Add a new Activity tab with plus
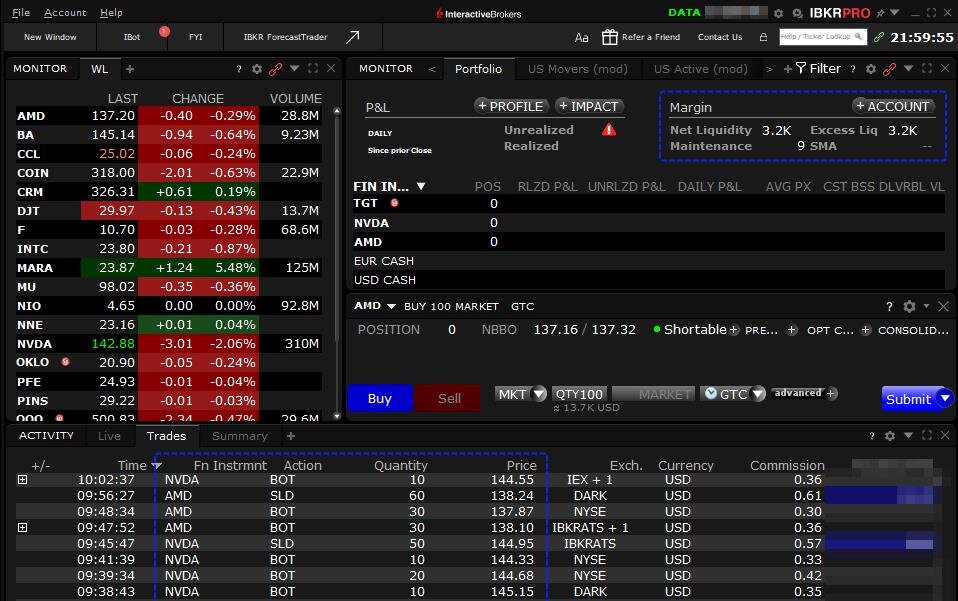Screen dimensions: 958x601 (x=291, y=435)
